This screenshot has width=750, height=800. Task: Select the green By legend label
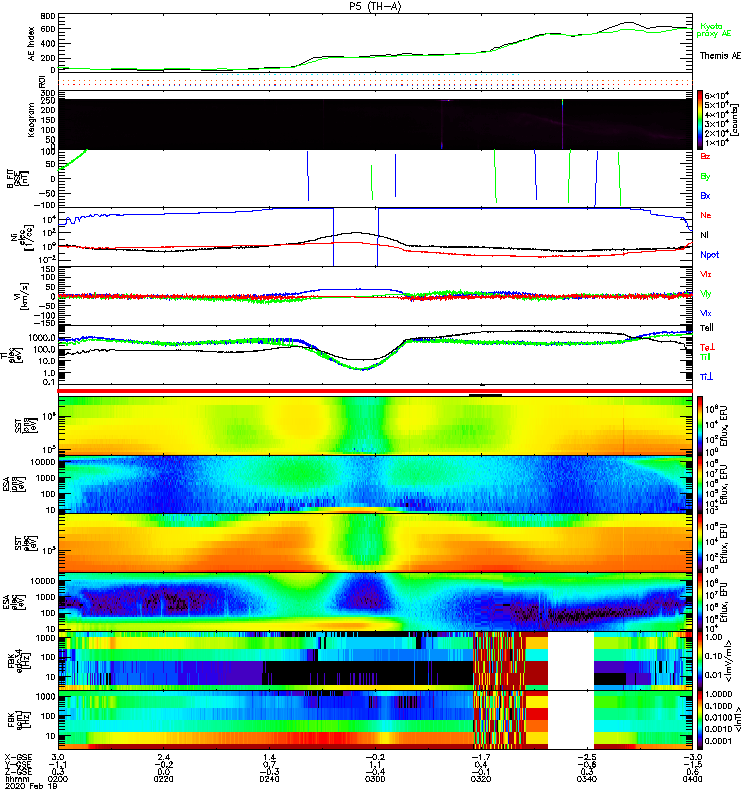coord(706,177)
